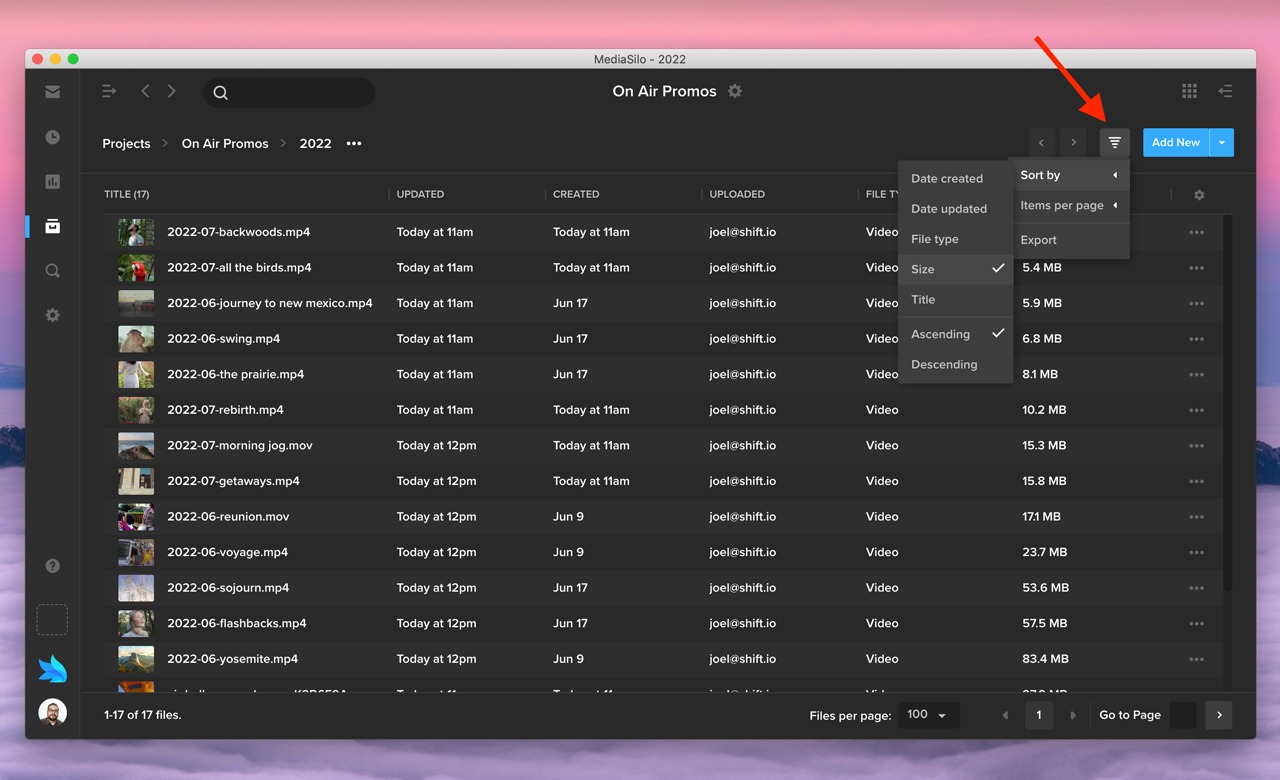The height and width of the screenshot is (780, 1280).
Task: Sort by Size option
Action: (x=956, y=269)
